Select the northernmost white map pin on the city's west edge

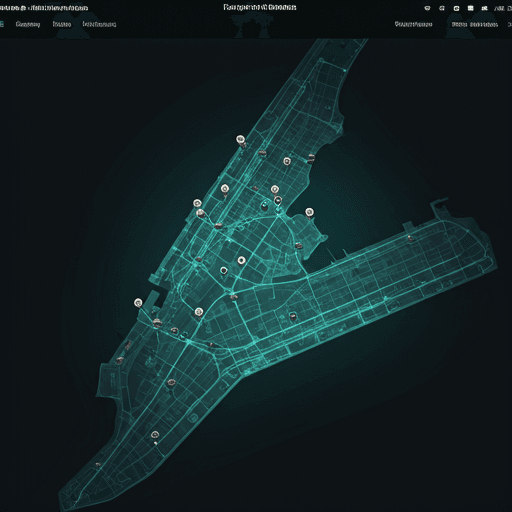tap(240, 139)
